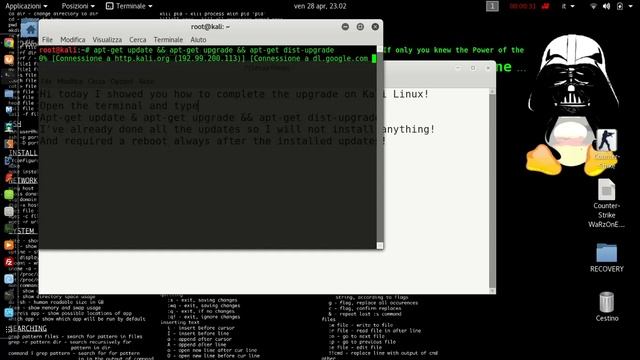
Task: Open the home folder icon behind terminal
Action: (31, 30)
